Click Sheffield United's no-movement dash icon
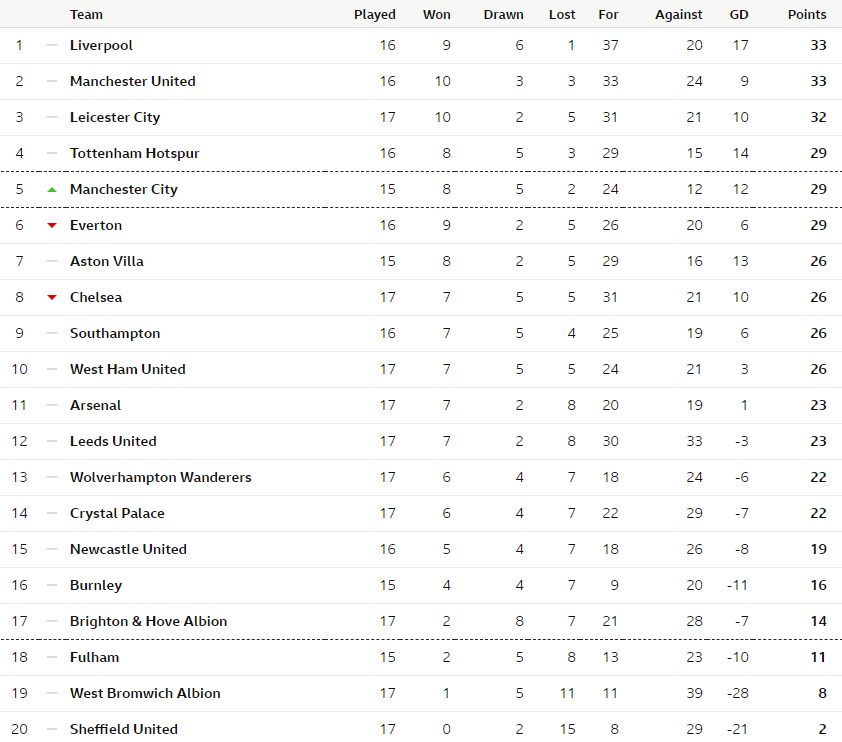842x742 pixels. pyautogui.click(x=52, y=729)
